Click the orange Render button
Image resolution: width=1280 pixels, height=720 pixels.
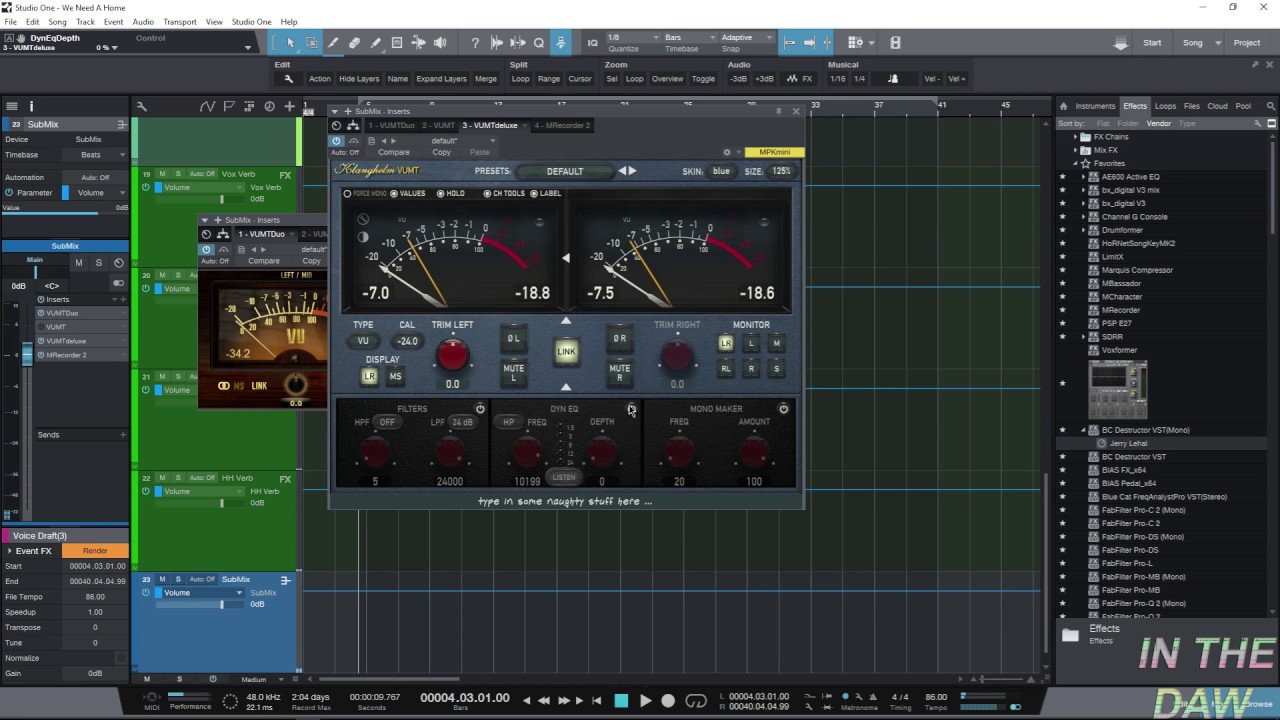point(95,551)
